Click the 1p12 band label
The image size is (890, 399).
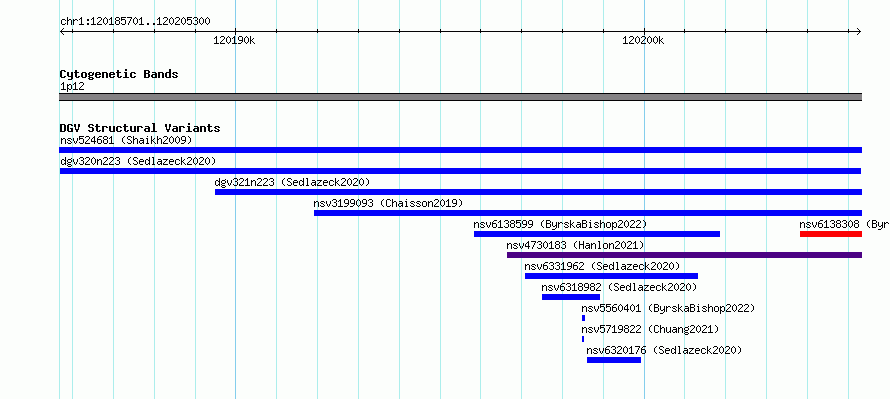point(72,87)
